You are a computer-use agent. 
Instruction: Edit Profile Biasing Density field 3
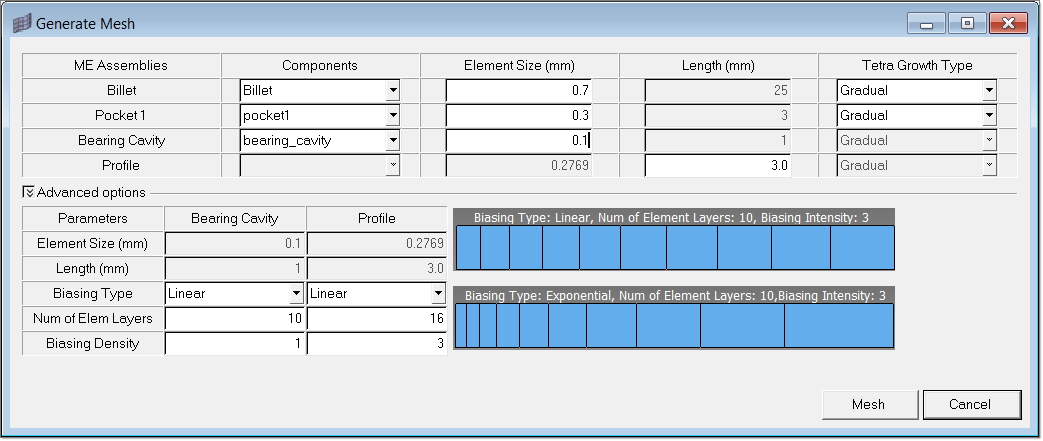[377, 344]
